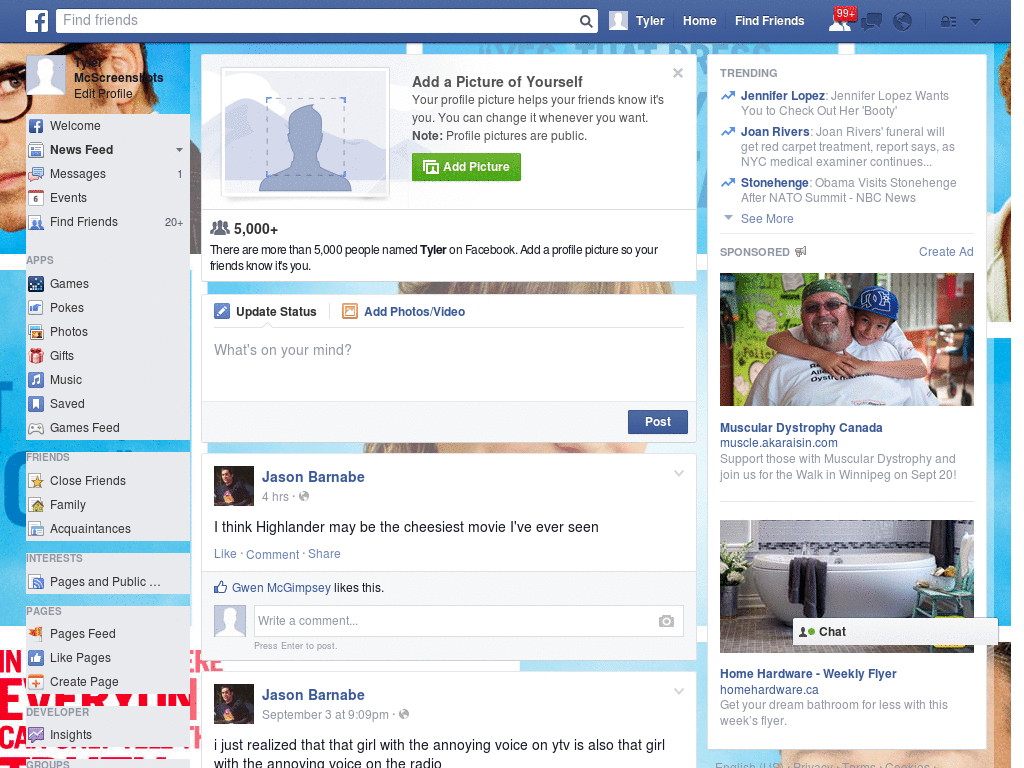
Task: Click the Post button
Action: click(x=658, y=422)
